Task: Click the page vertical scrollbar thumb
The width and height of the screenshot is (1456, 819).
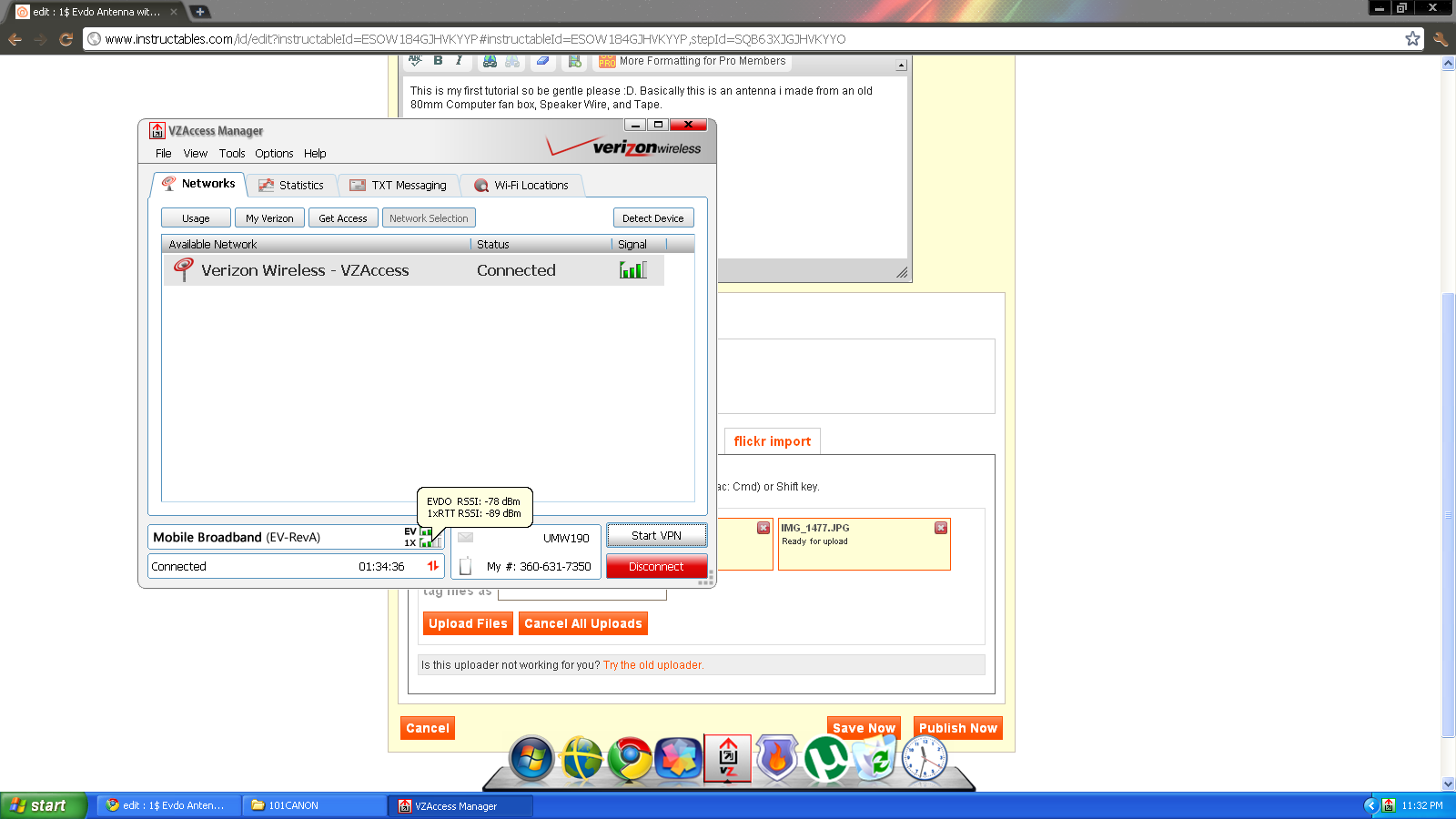Action: tap(1449, 515)
